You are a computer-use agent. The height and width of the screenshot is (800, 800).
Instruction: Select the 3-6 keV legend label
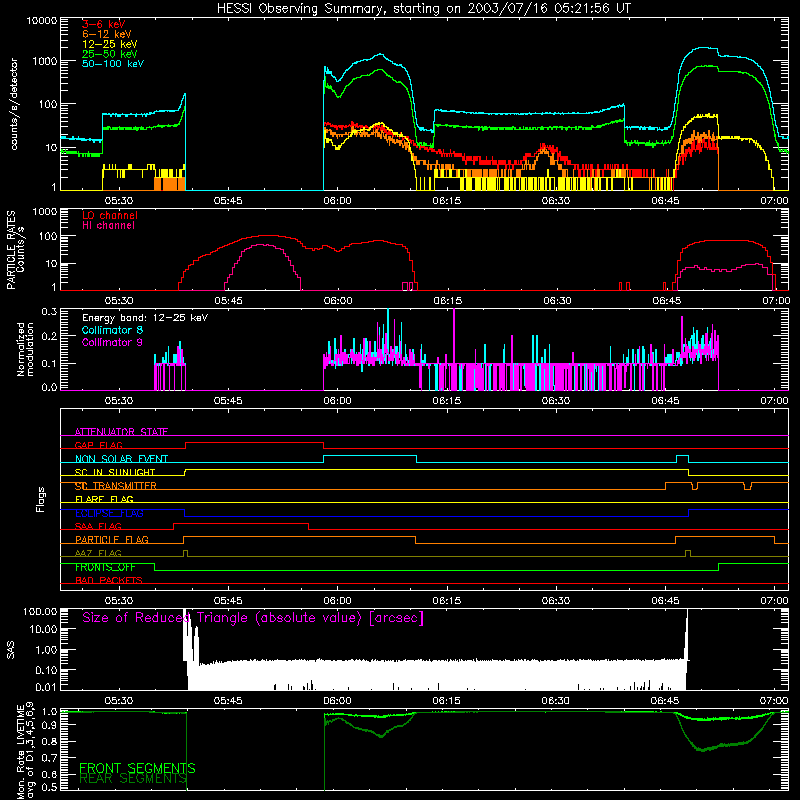[104, 24]
